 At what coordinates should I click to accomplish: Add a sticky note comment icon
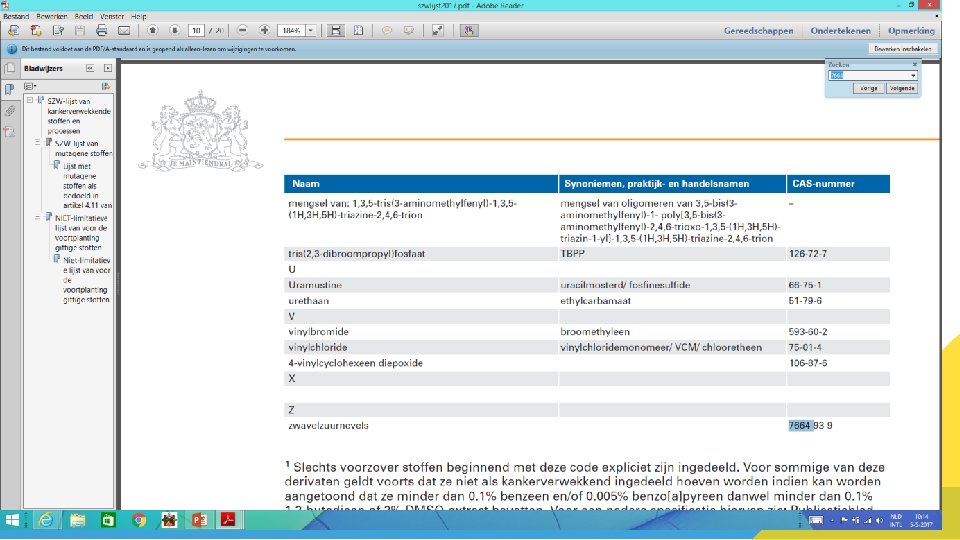(386, 31)
